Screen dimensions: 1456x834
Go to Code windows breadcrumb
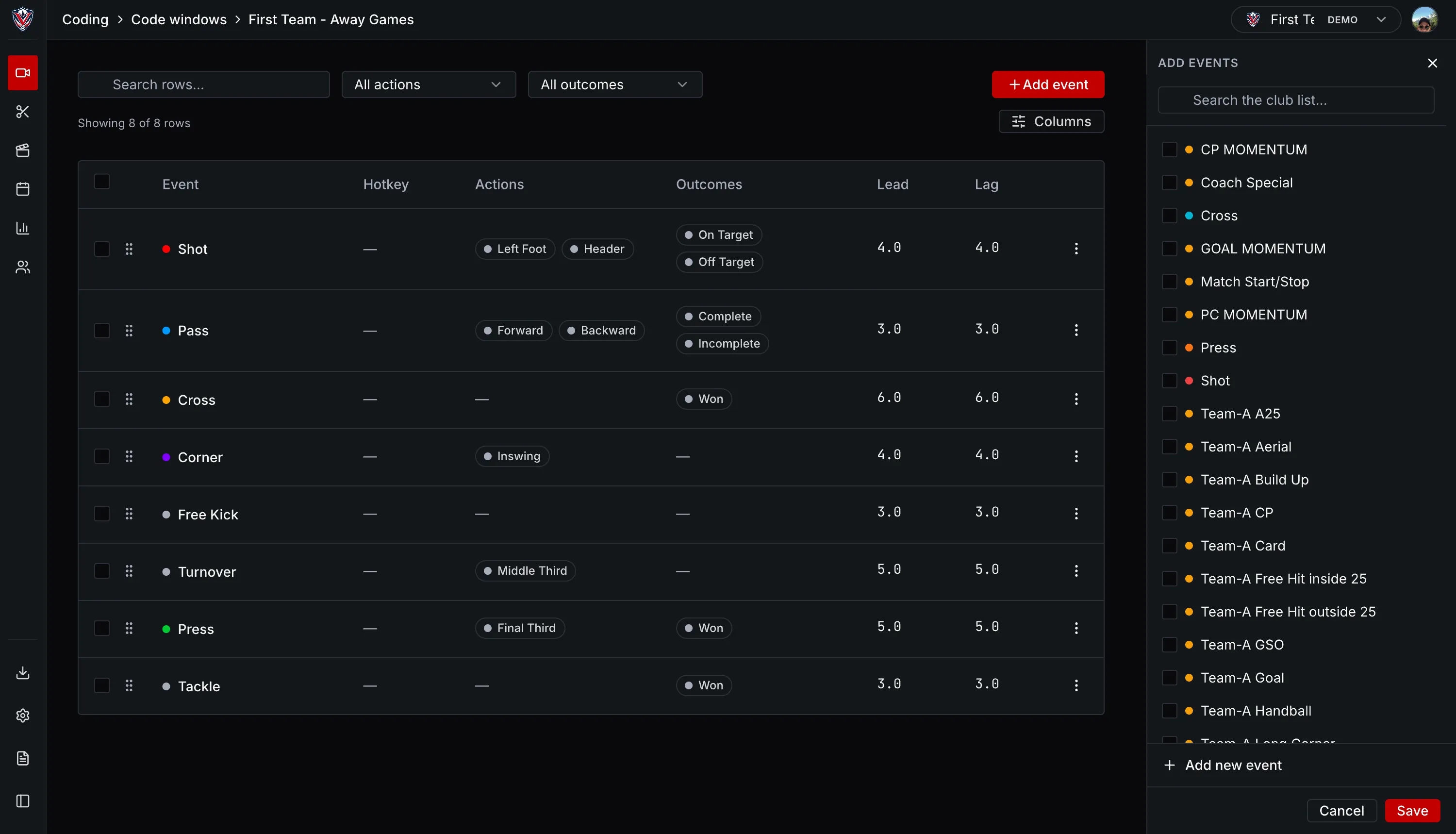coord(179,19)
